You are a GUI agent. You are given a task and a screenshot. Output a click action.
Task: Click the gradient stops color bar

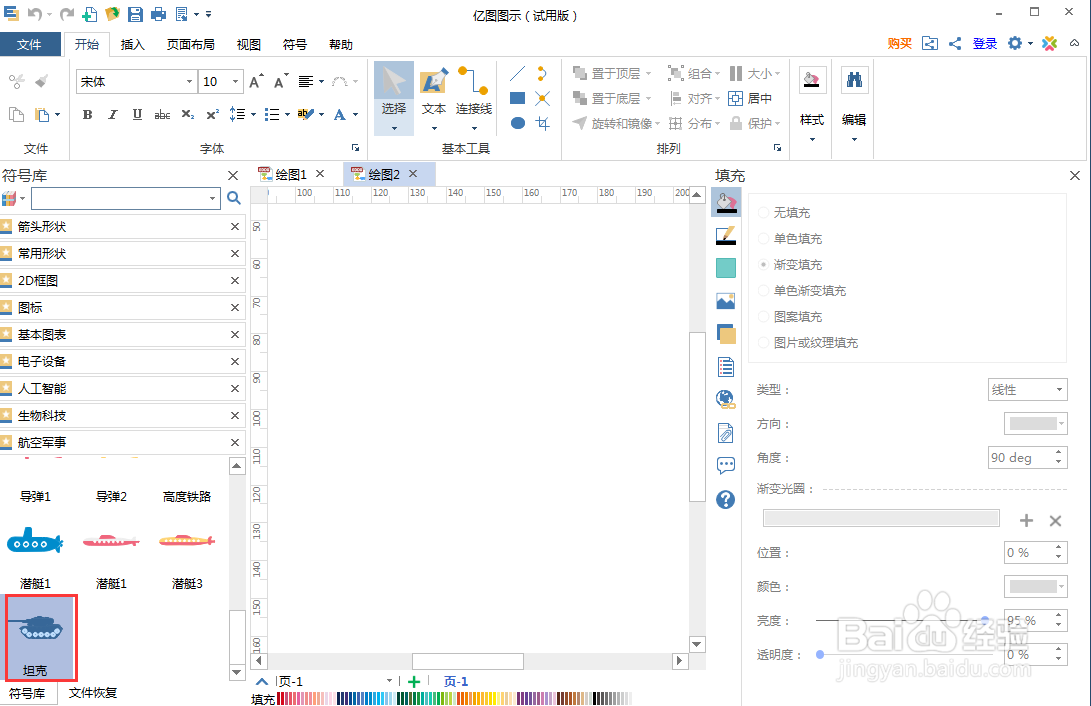(881, 518)
